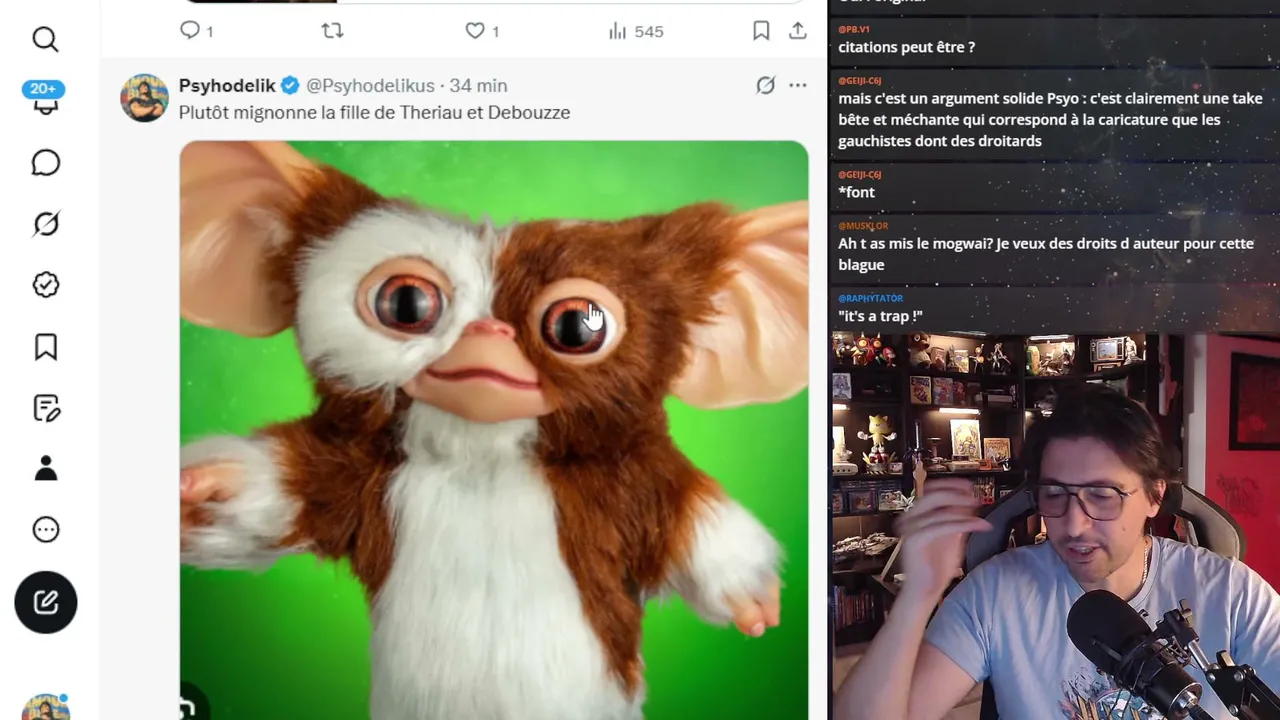Screen dimensions: 1280x720
Task: Click the black compose post button
Action: coord(45,602)
